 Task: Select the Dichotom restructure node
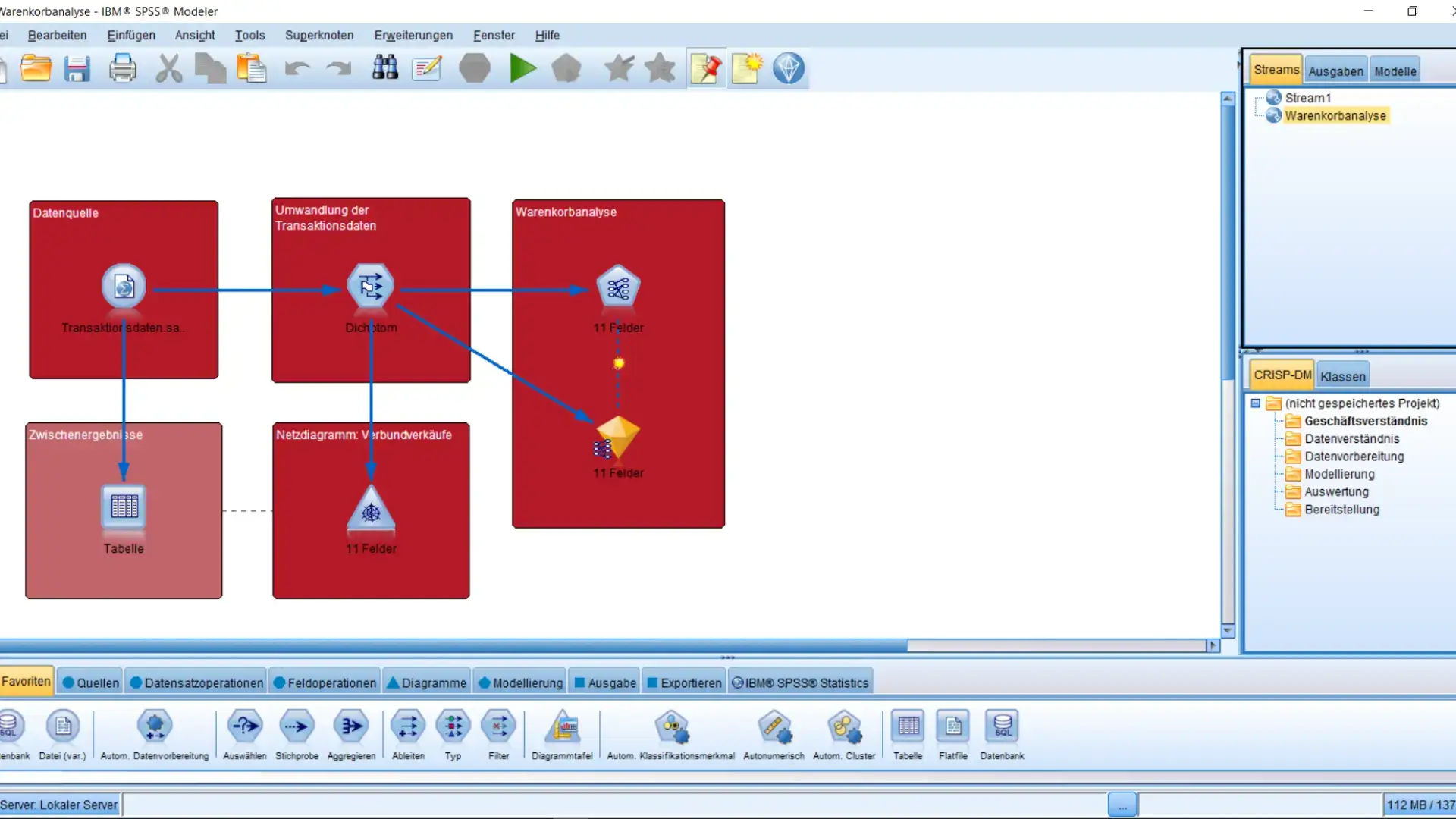pyautogui.click(x=371, y=287)
